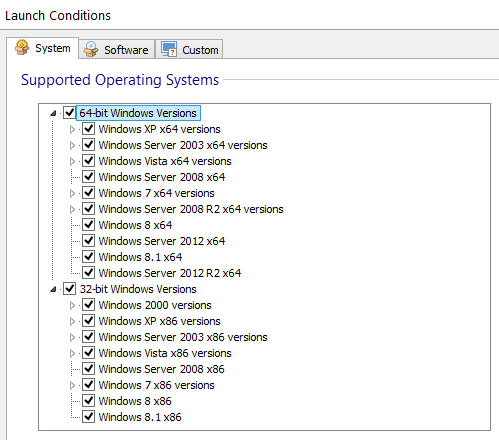499x440 pixels.
Task: Select Windows 8.1 x64 row text
Action: pyautogui.click(x=140, y=257)
